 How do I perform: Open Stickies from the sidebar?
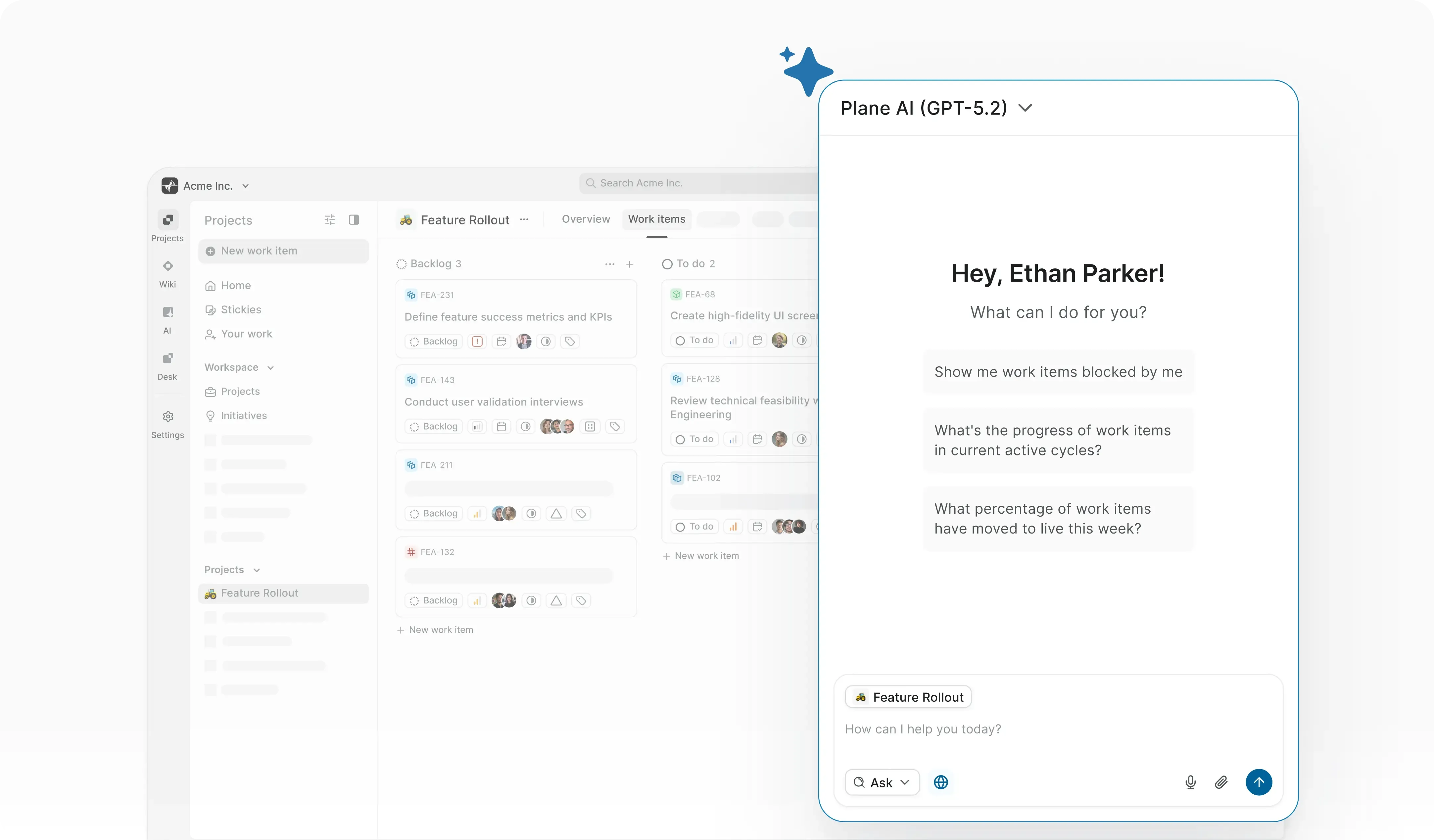240,309
